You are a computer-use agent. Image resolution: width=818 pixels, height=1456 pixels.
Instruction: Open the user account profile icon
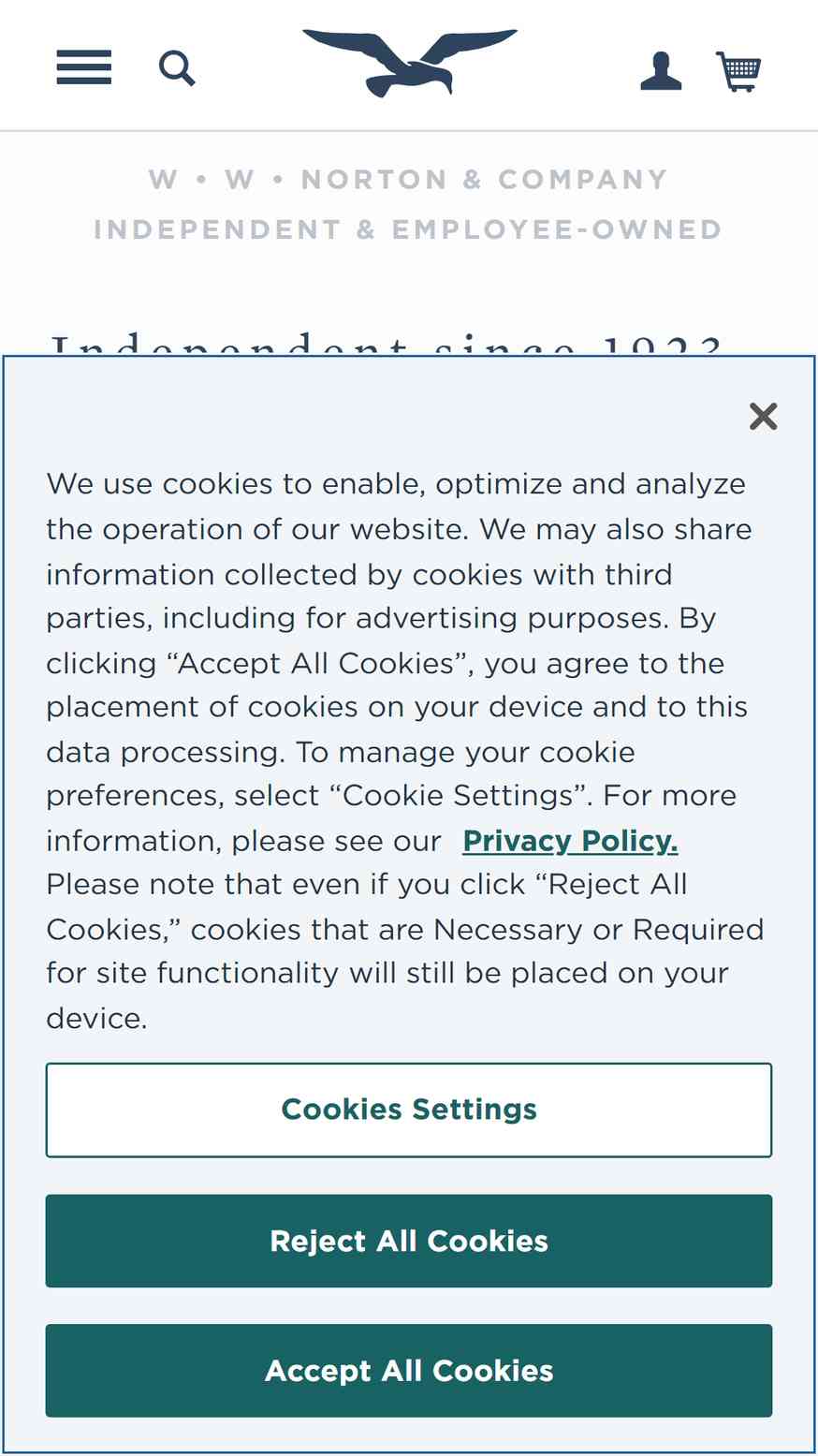[x=661, y=71]
